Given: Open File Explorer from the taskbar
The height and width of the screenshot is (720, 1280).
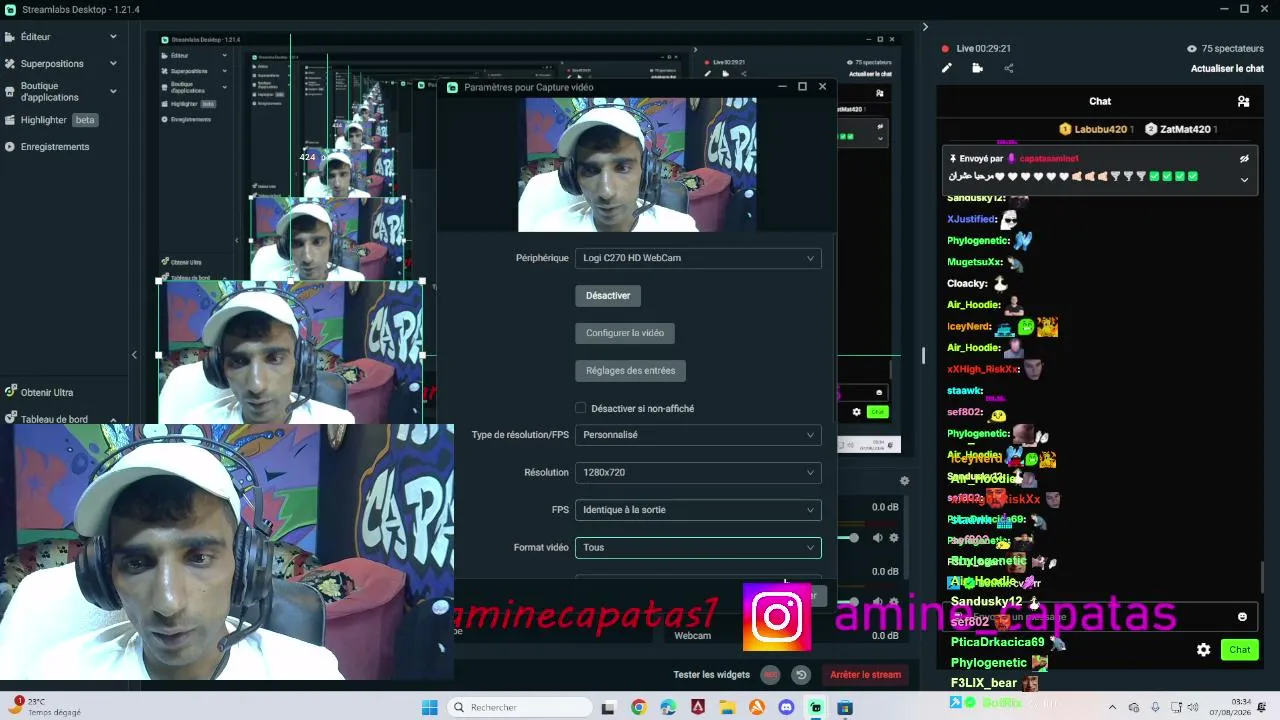Looking at the screenshot, I should coord(727,708).
